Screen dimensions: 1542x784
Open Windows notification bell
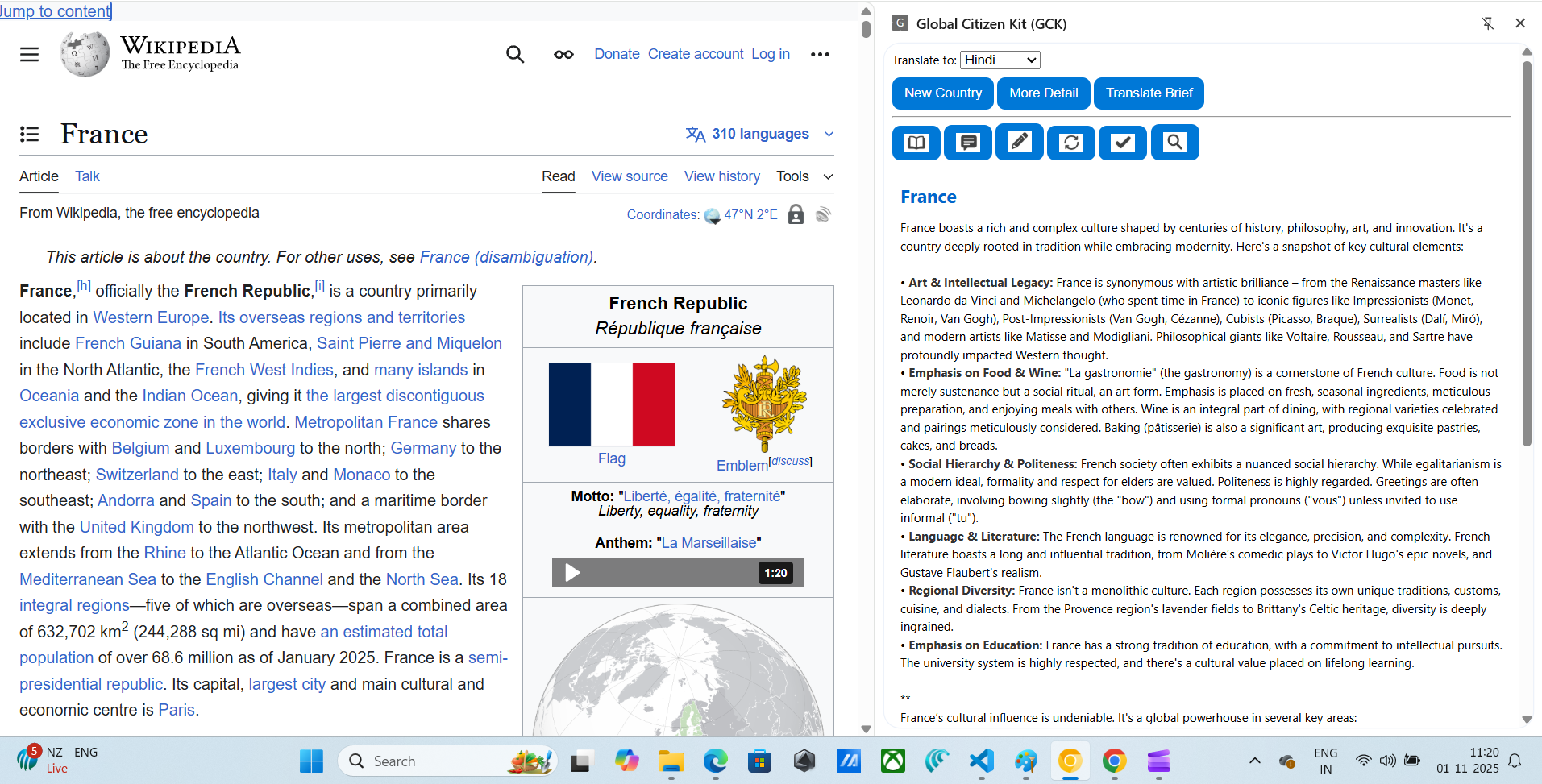point(1515,761)
